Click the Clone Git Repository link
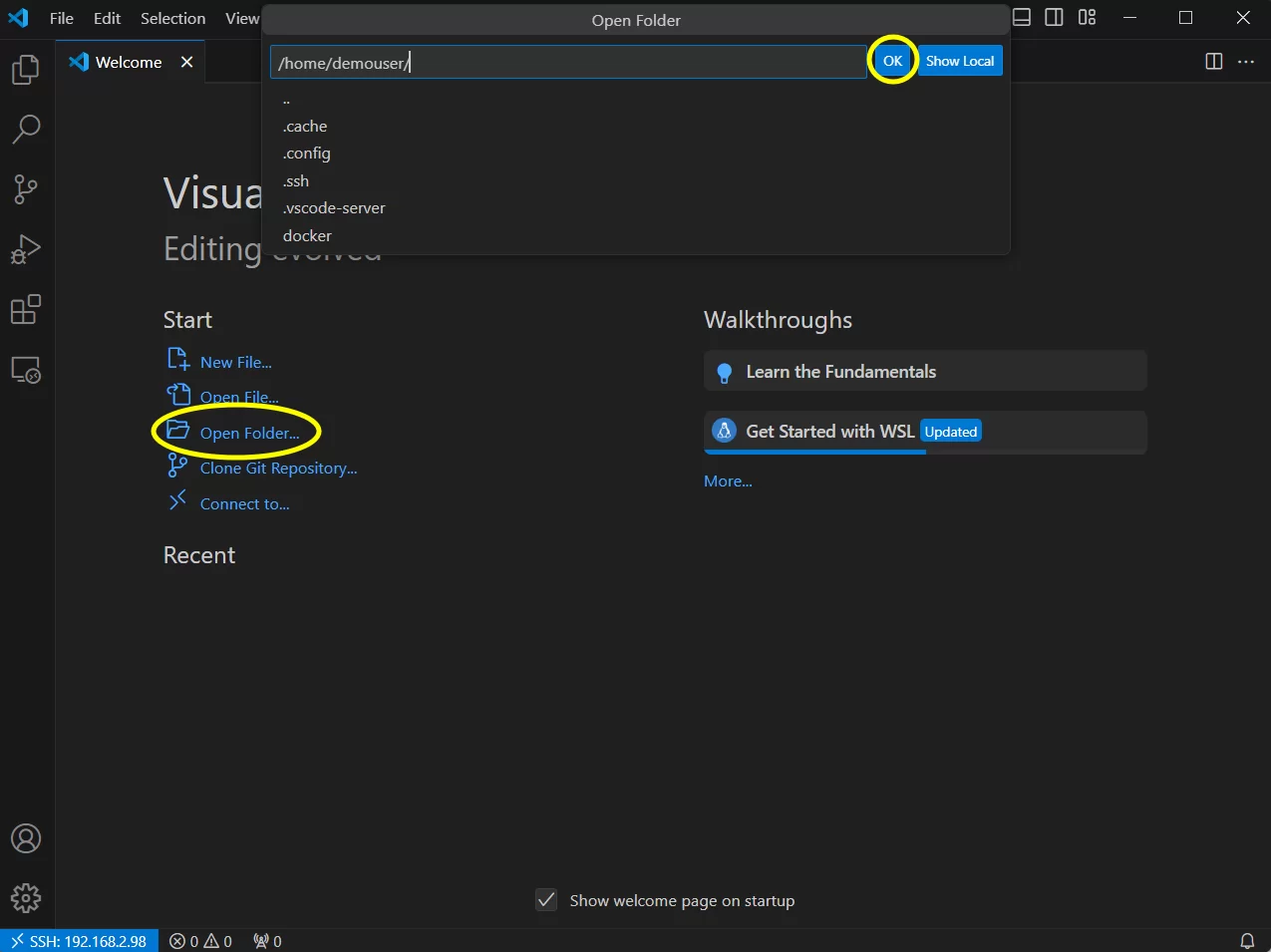The width and height of the screenshot is (1271, 952). (276, 468)
